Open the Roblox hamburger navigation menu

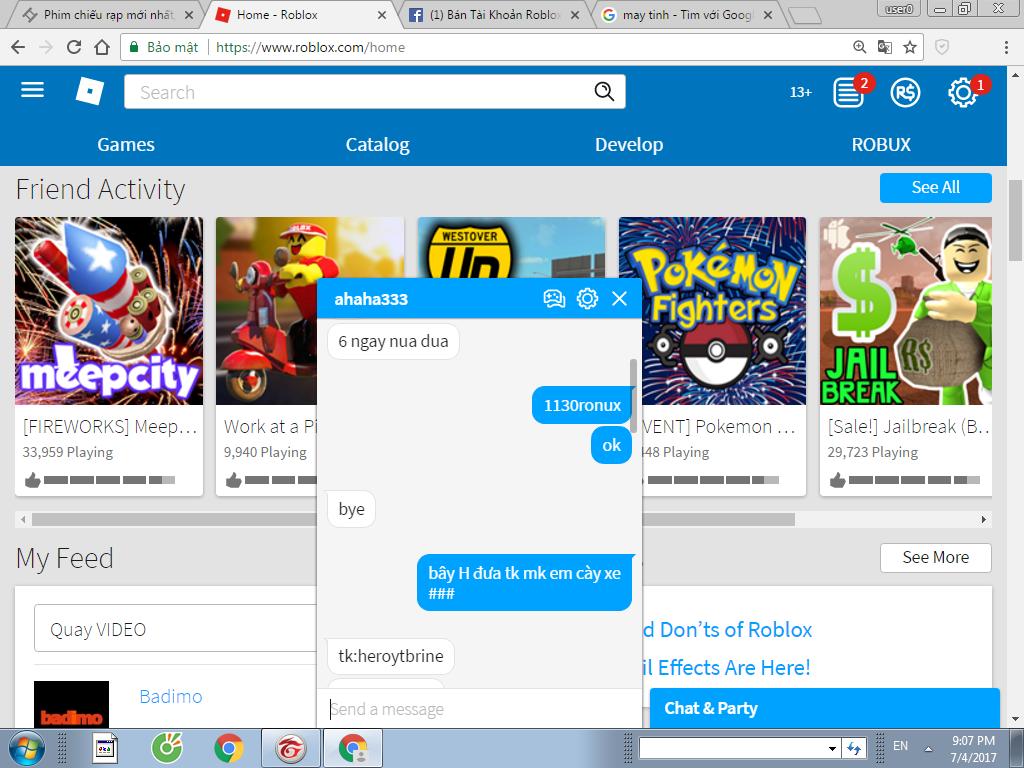[x=32, y=91]
